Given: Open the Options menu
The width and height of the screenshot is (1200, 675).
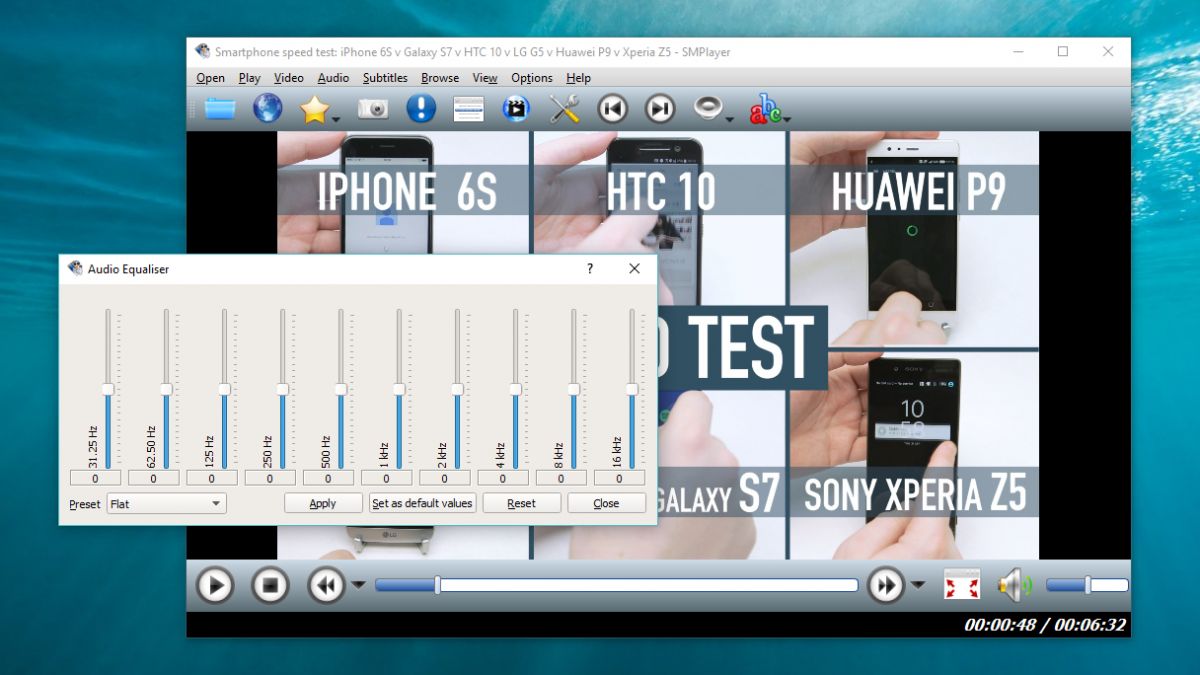Looking at the screenshot, I should coord(532,78).
